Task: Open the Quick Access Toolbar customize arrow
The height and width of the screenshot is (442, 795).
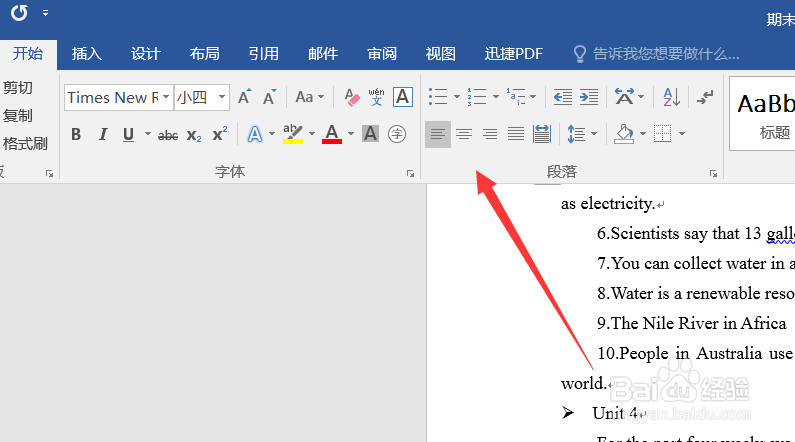Action: point(46,13)
